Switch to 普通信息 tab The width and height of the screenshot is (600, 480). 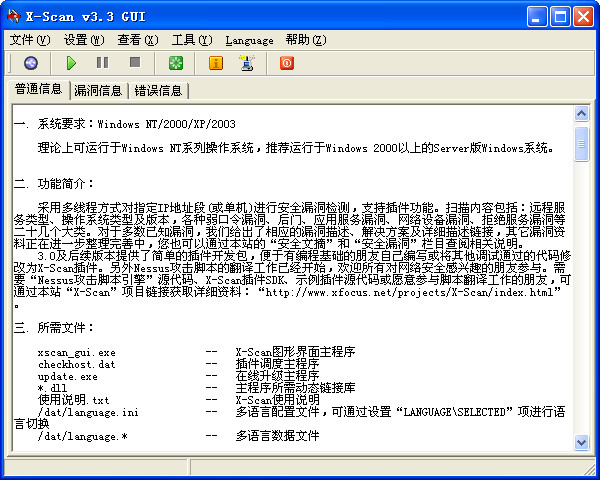coord(39,89)
